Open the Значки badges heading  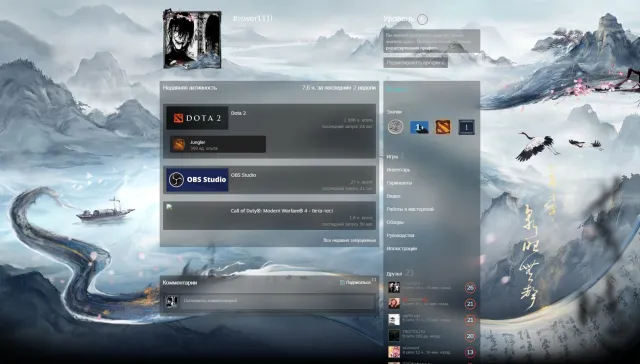pyautogui.click(x=394, y=112)
